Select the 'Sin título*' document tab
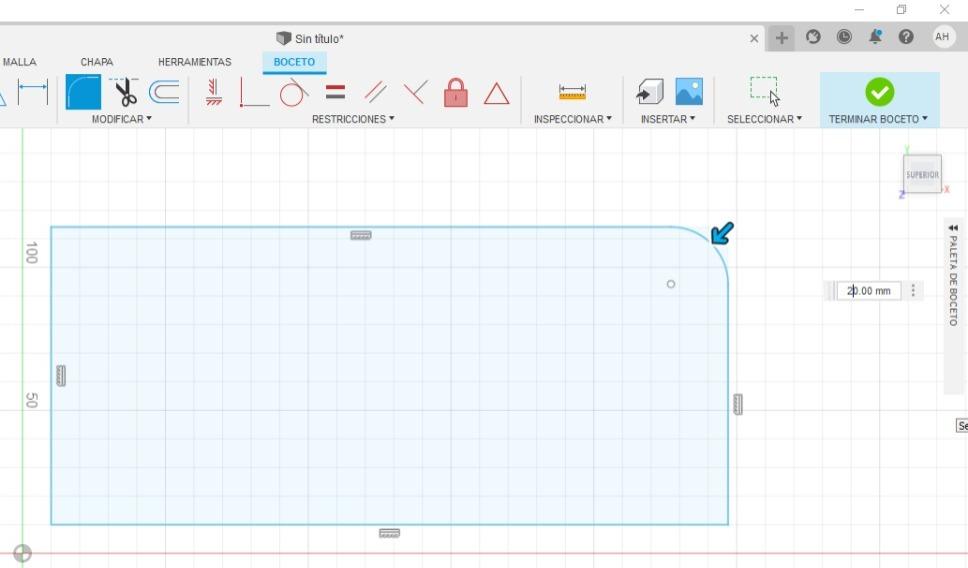The width and height of the screenshot is (968, 568). [311, 38]
